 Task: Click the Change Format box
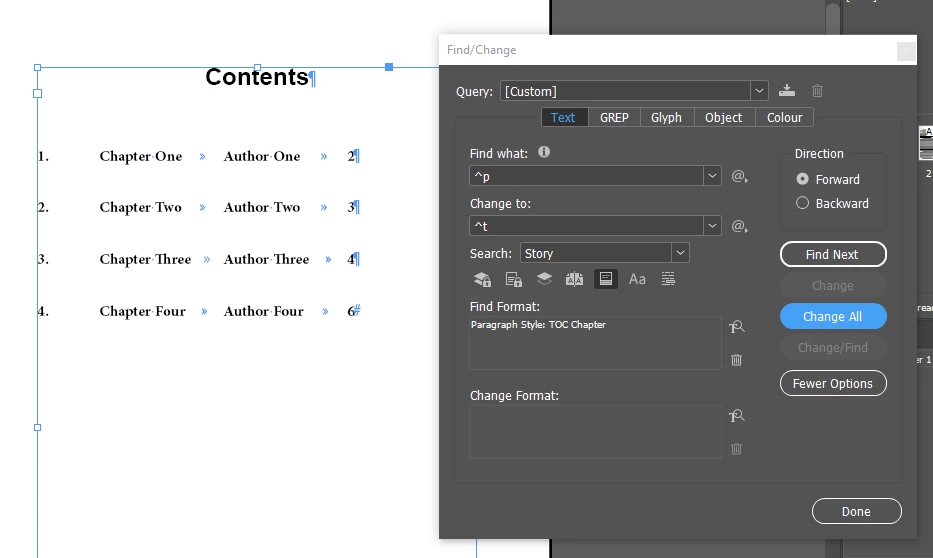[x=595, y=432]
